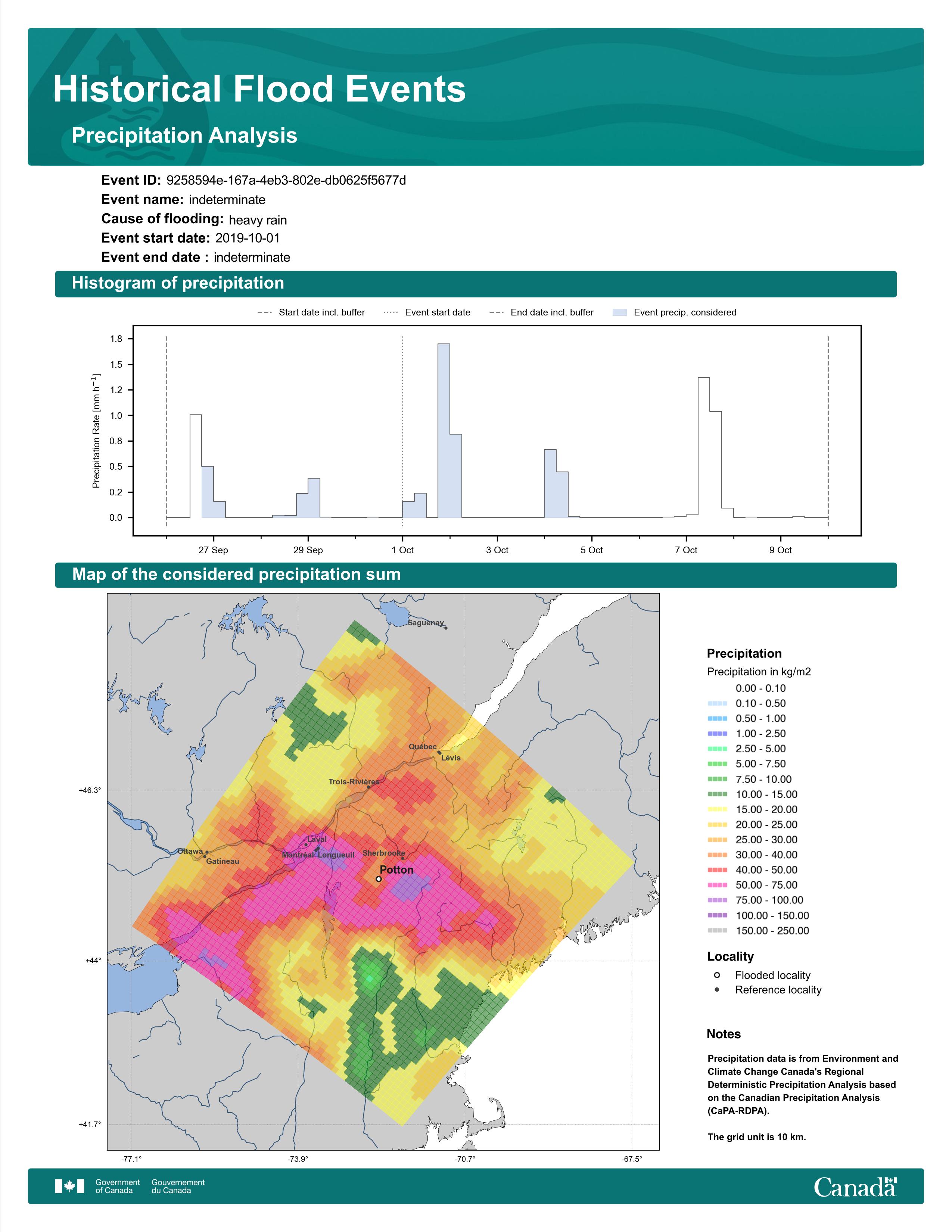Click the Ottawa label on map
The image size is (952, 1232).
[x=190, y=851]
